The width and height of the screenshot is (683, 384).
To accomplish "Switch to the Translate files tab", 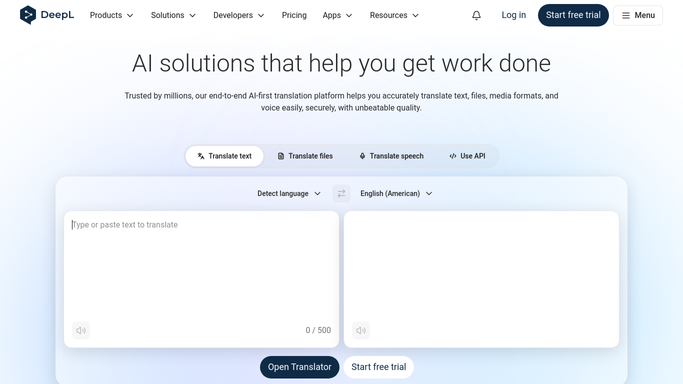I will (305, 156).
